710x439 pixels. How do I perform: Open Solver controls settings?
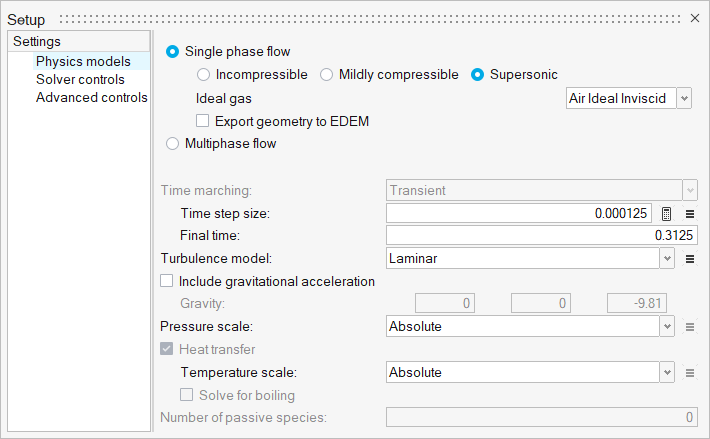(80, 79)
